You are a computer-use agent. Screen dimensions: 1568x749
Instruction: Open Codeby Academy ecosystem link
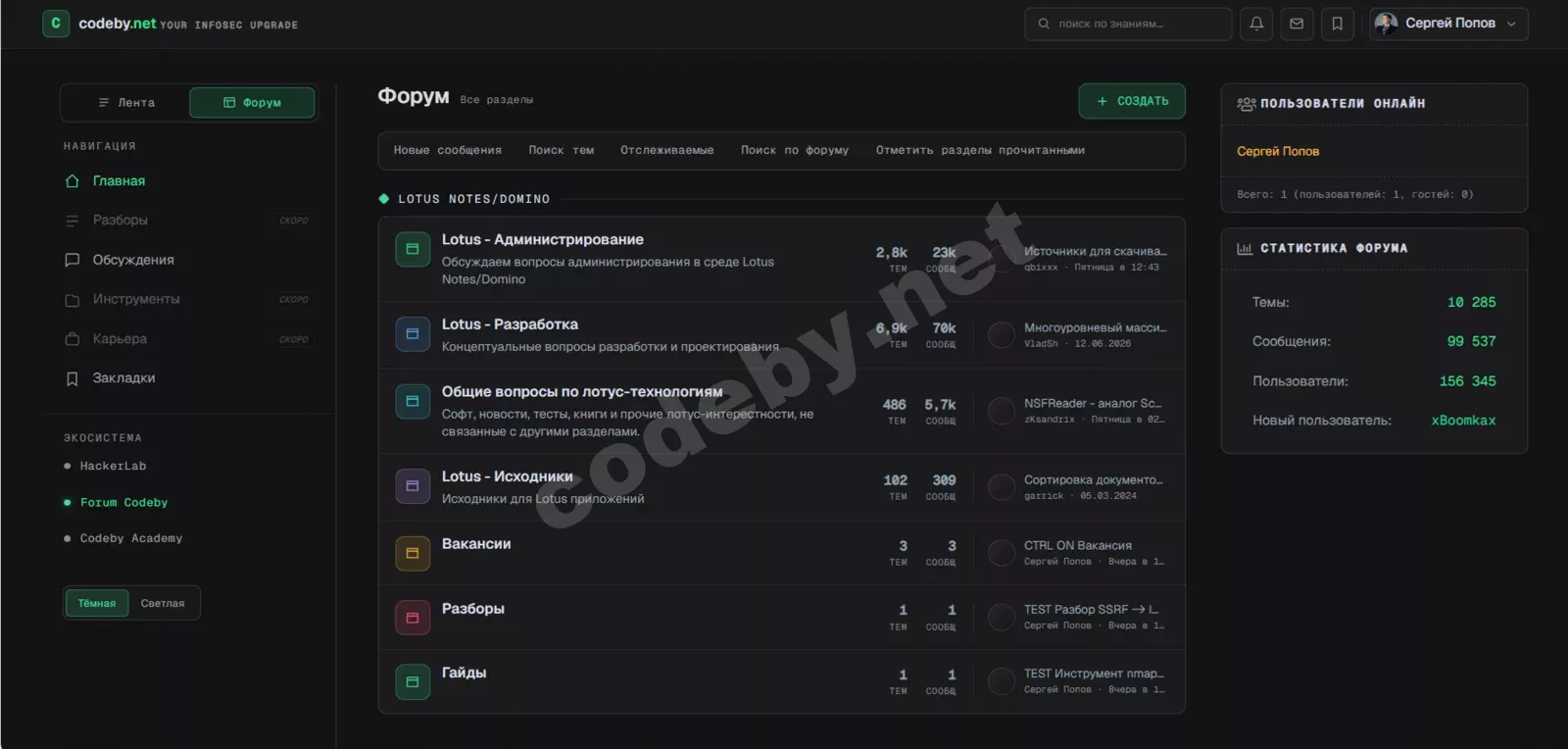(x=130, y=538)
